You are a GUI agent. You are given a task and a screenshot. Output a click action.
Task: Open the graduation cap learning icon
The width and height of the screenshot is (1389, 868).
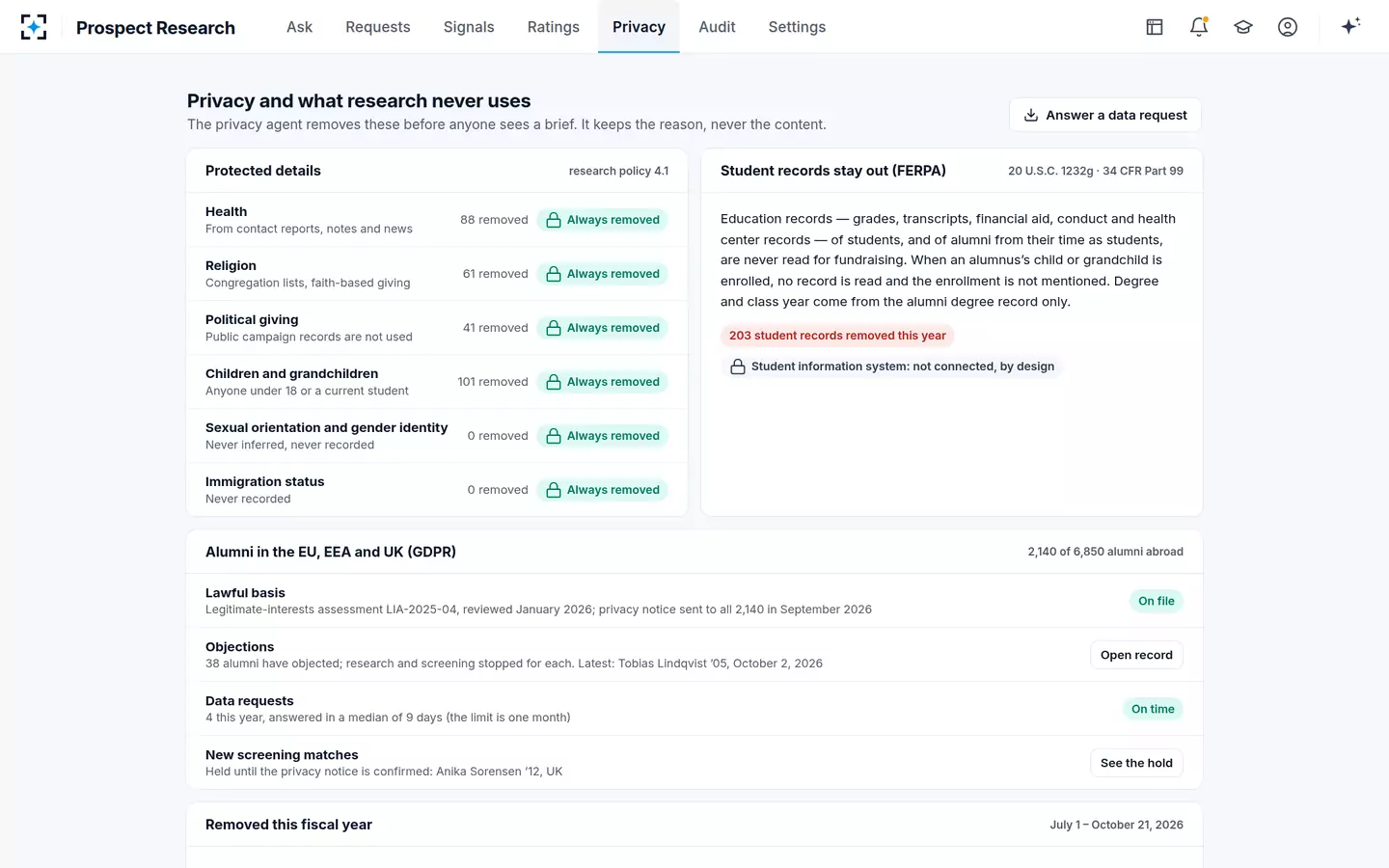pyautogui.click(x=1243, y=27)
